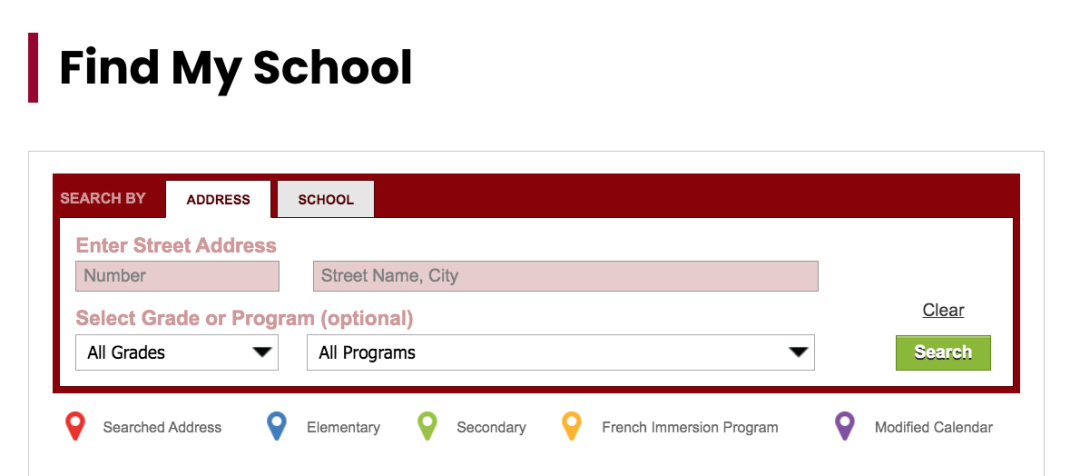The image size is (1080, 476).
Task: Click the Clear link
Action: pos(943,310)
